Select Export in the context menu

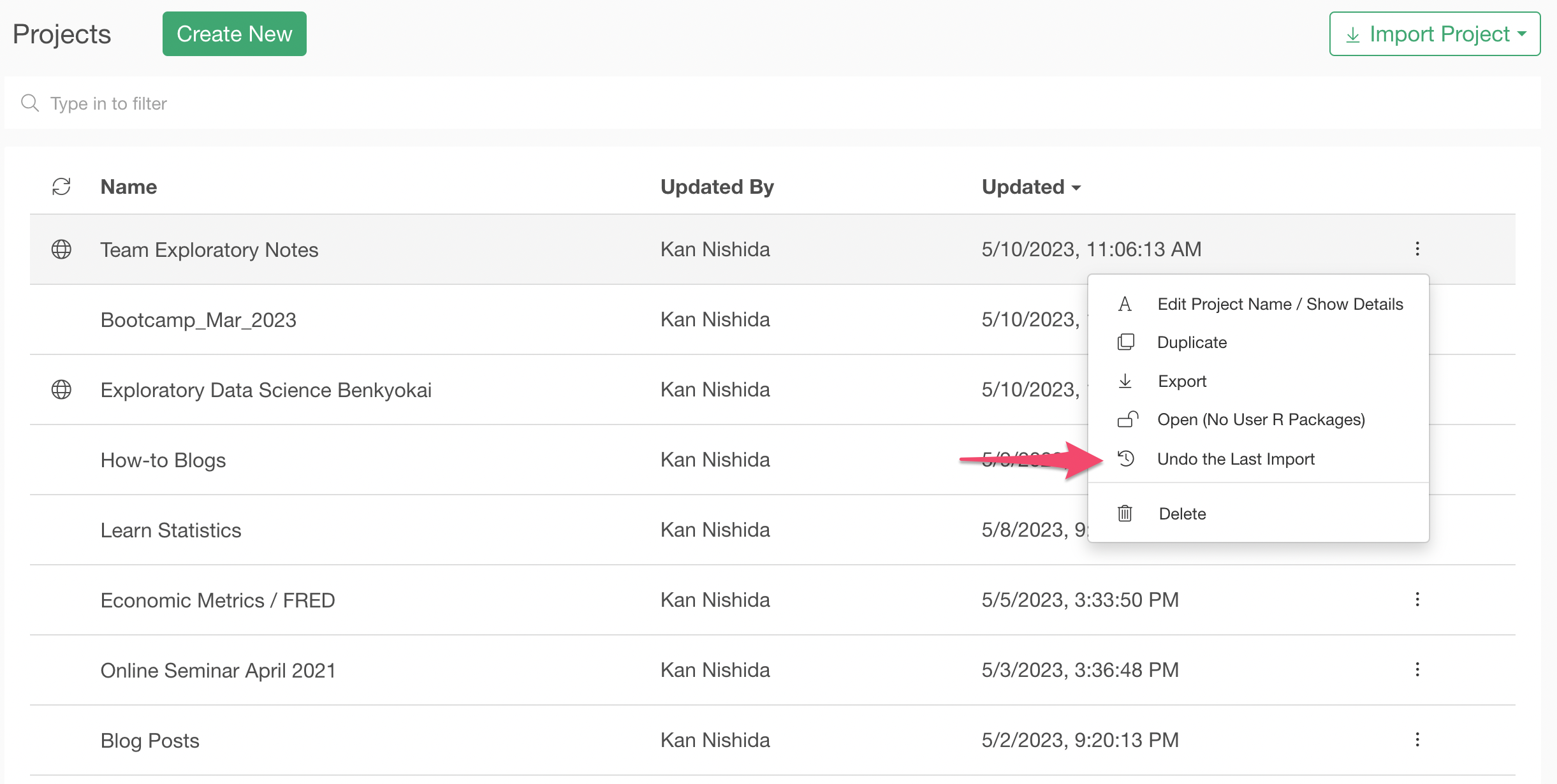(1181, 381)
